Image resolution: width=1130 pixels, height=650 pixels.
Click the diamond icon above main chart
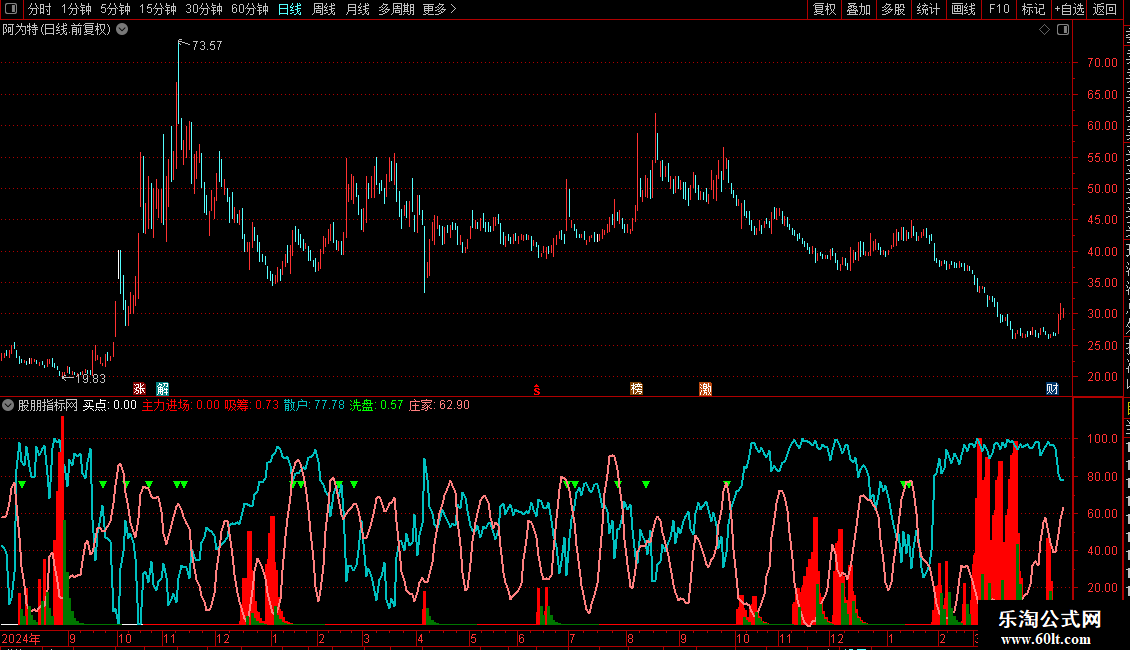tap(1044, 30)
